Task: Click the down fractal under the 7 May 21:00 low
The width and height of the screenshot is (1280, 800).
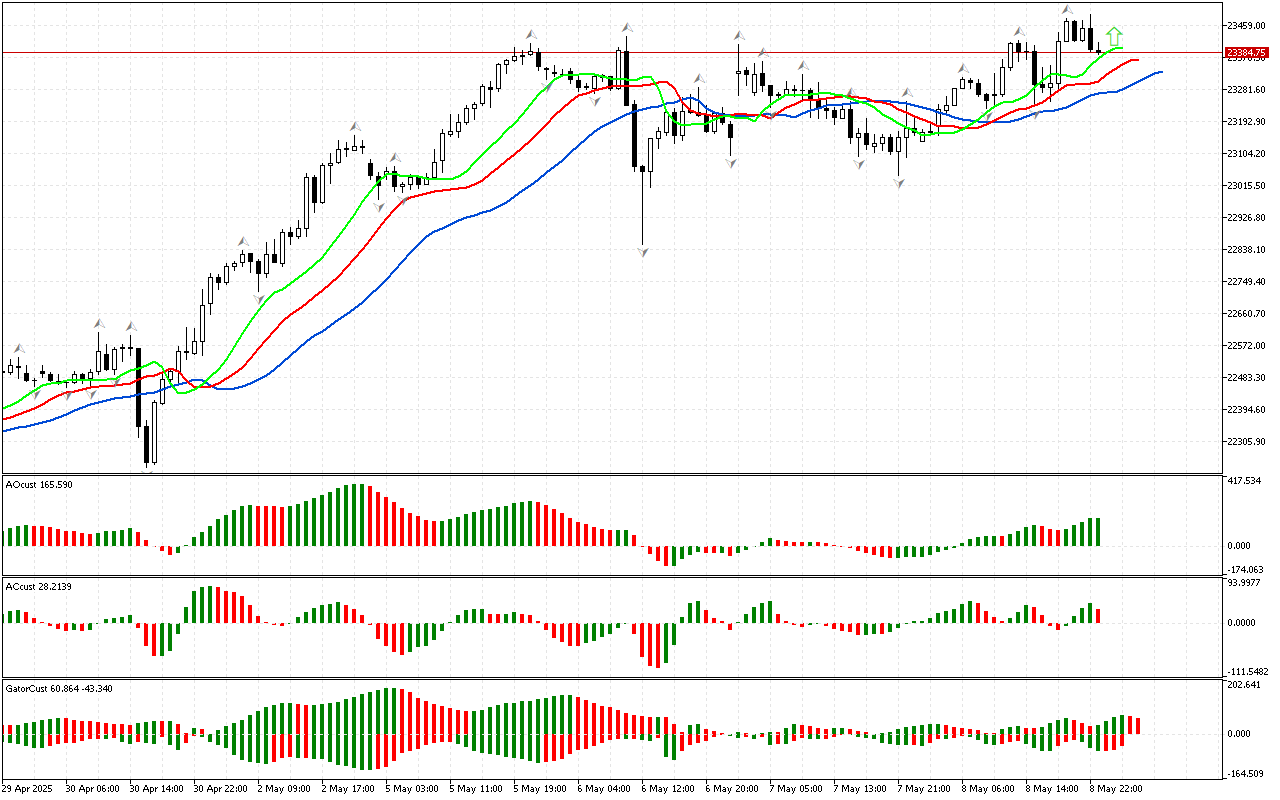Action: pyautogui.click(x=900, y=184)
